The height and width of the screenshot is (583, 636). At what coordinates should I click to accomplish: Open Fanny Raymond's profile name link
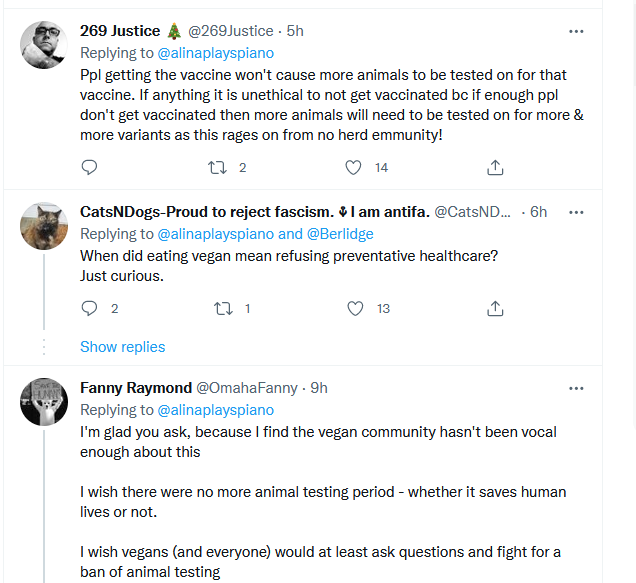135,388
